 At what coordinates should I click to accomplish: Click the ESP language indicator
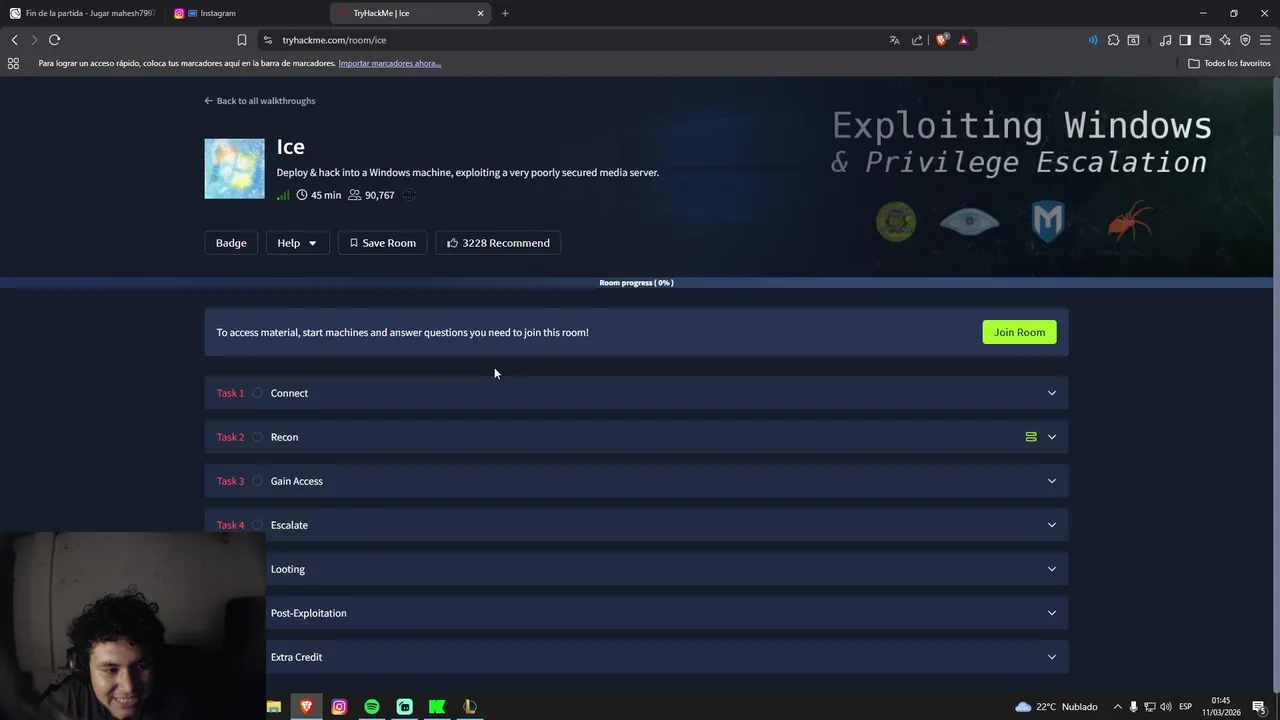click(x=1185, y=707)
